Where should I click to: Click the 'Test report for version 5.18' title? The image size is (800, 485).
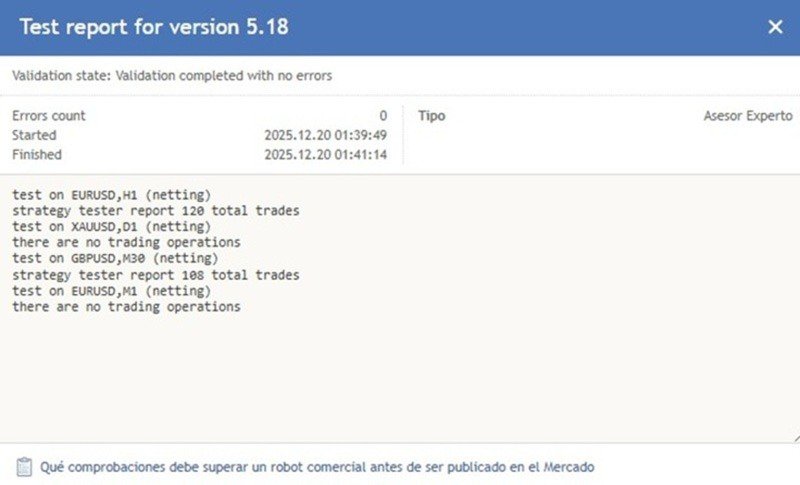click(x=154, y=27)
